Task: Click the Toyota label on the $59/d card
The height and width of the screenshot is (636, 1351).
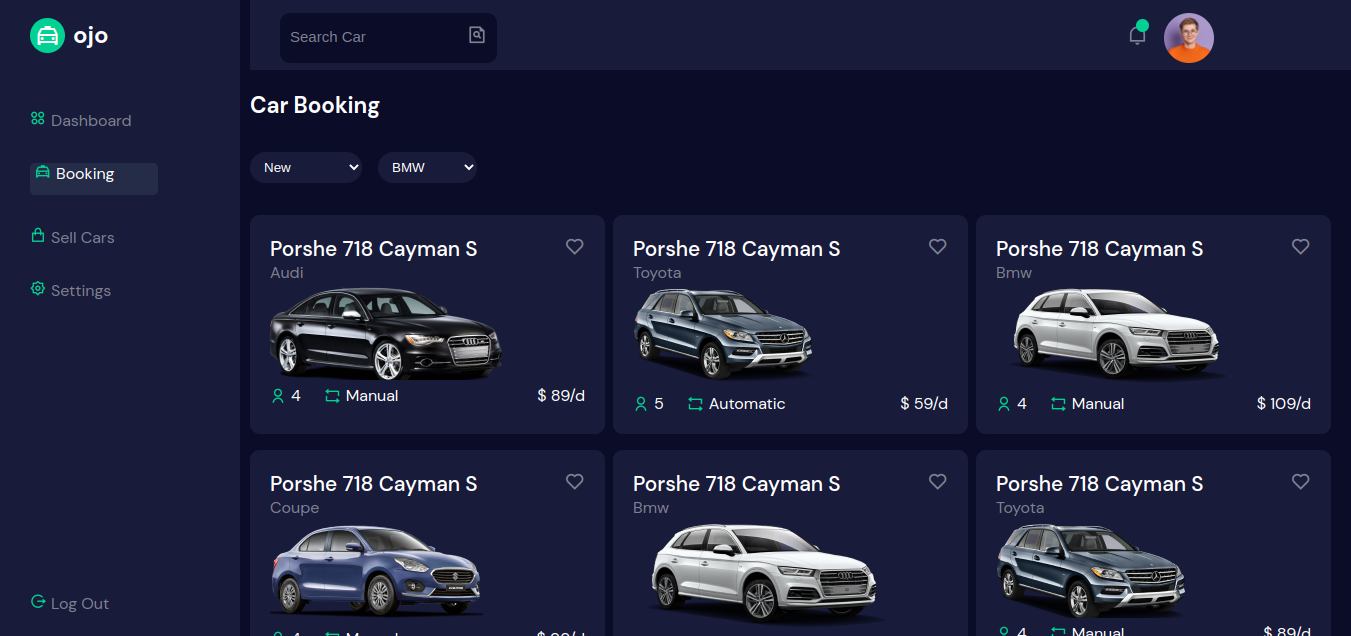Action: pyautogui.click(x=657, y=273)
